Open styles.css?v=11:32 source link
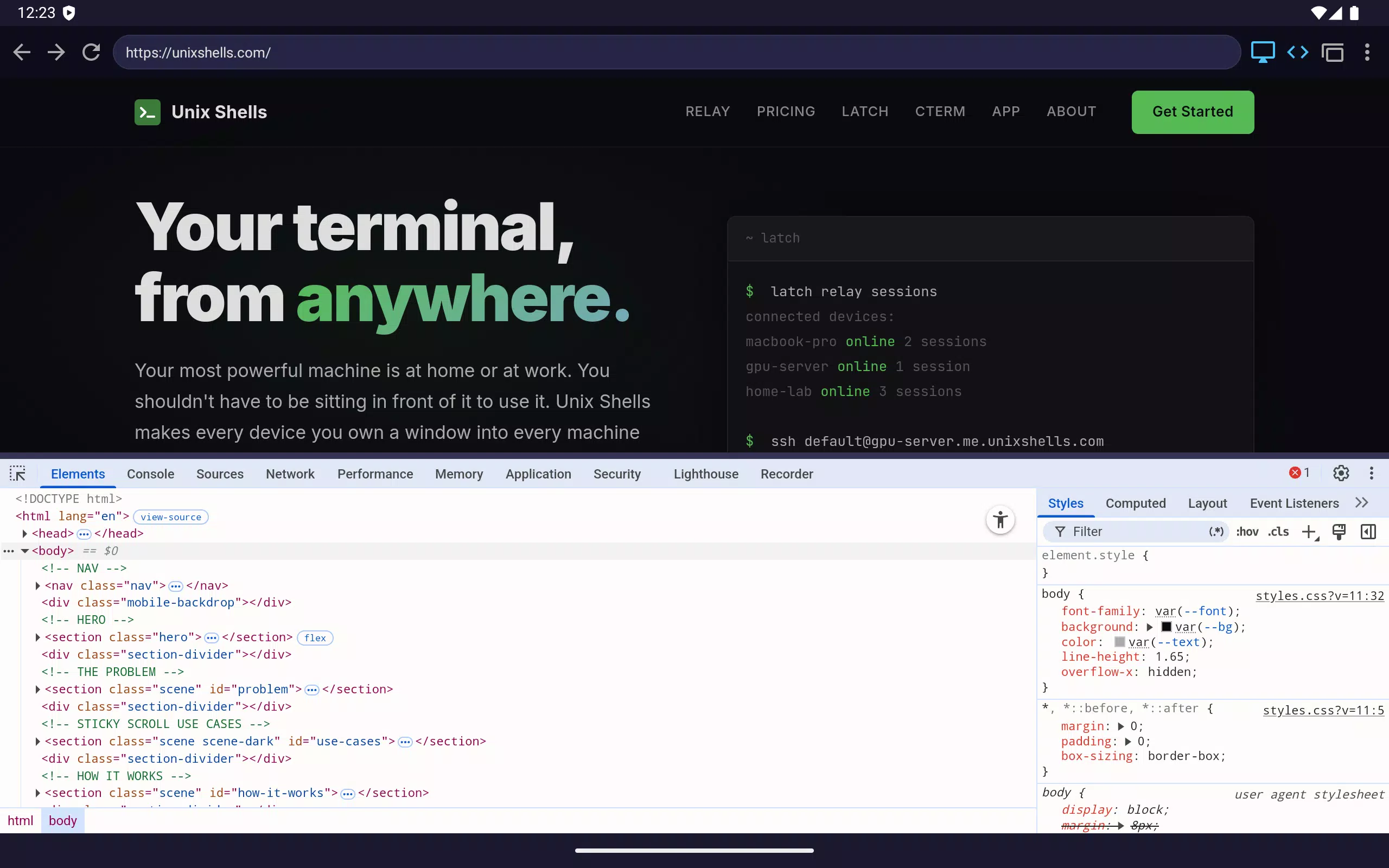 click(x=1320, y=596)
